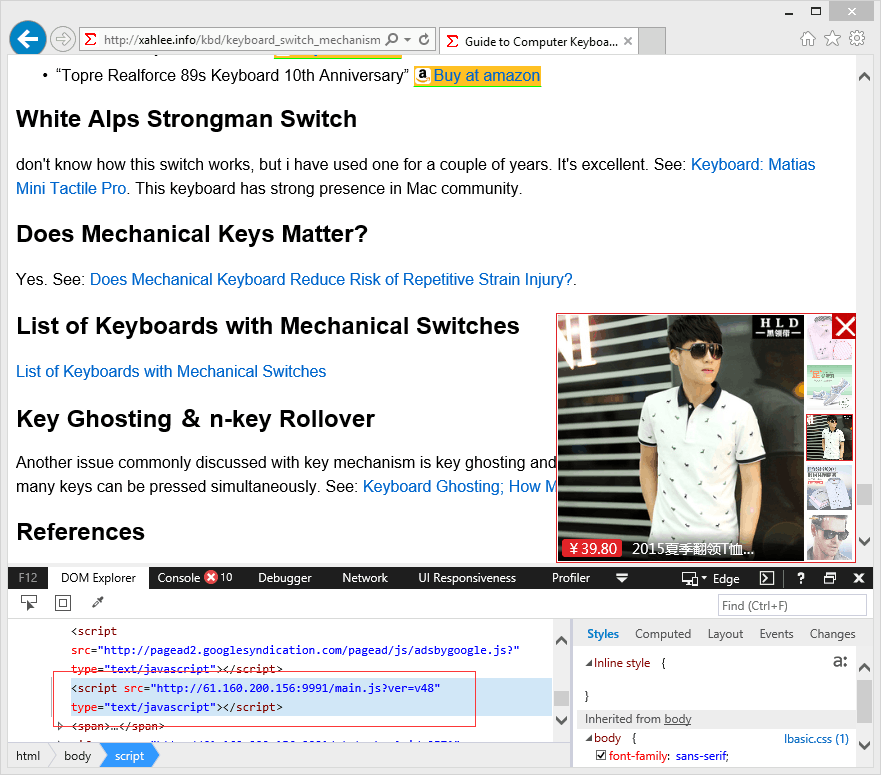Image resolution: width=881 pixels, height=775 pixels.
Task: Click the browser Forward arrow button
Action: (62, 39)
